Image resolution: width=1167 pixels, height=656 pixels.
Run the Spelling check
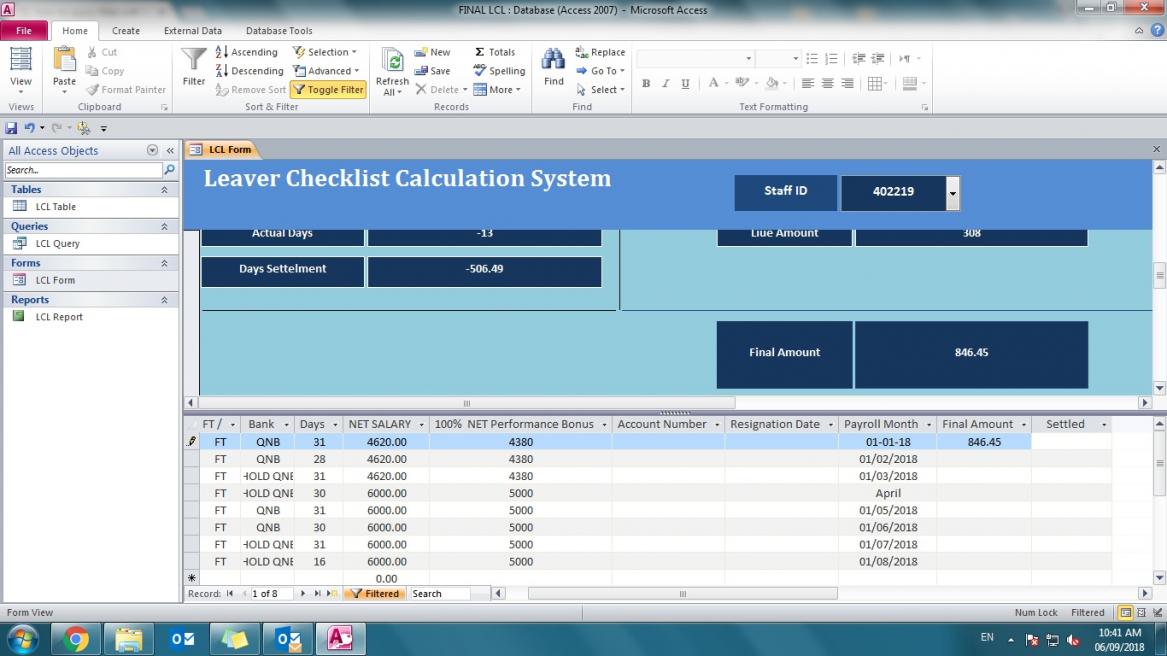[499, 71]
